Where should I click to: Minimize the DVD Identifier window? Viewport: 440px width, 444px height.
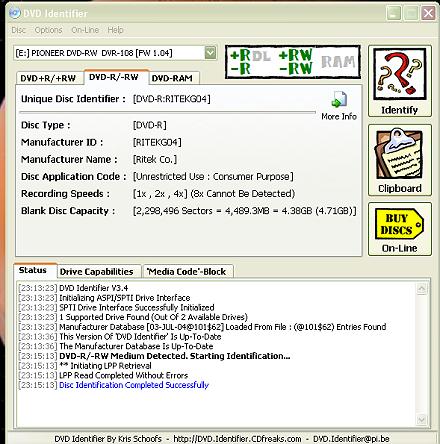[393, 13]
